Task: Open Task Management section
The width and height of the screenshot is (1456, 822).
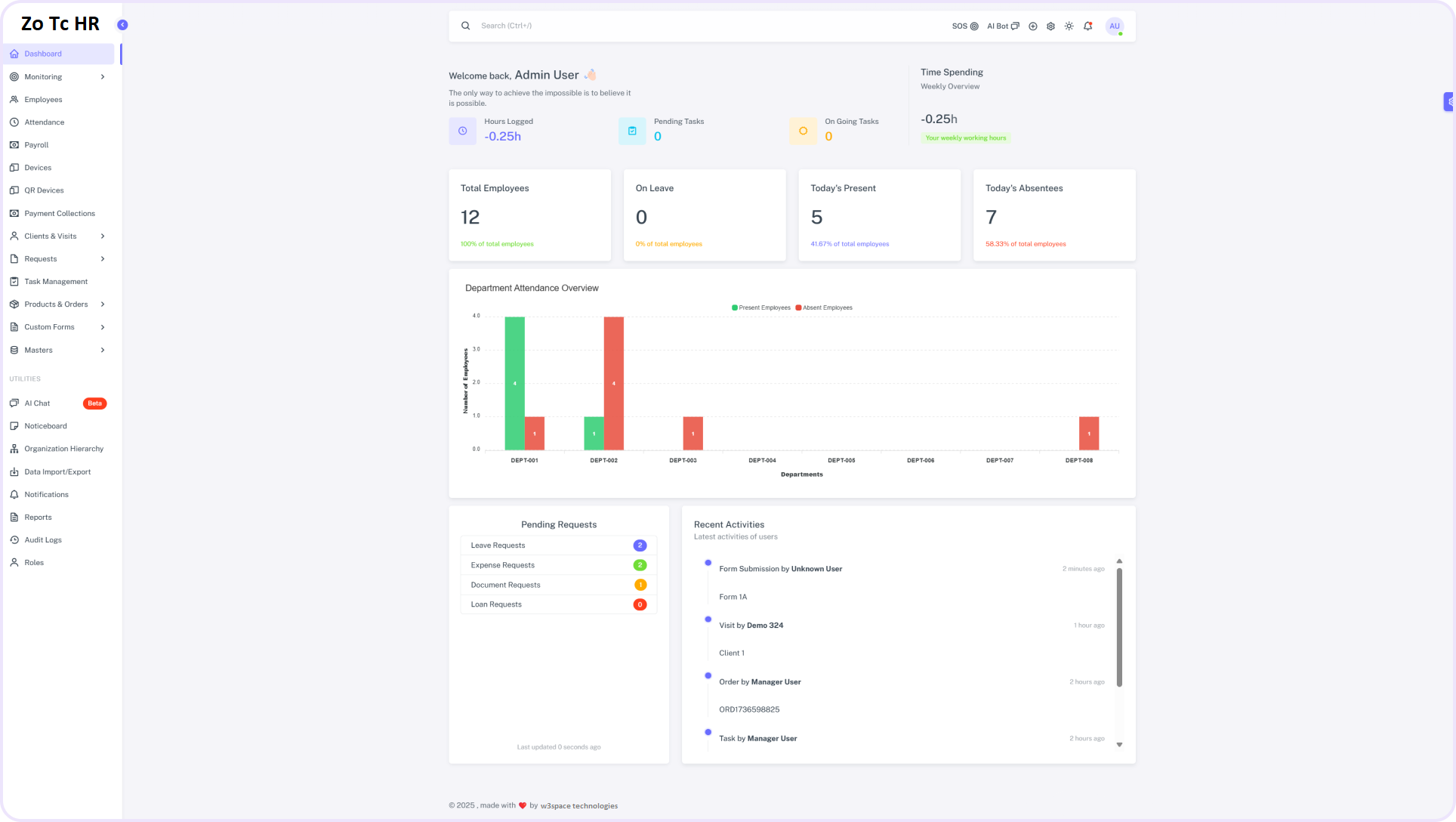Action: pos(55,281)
